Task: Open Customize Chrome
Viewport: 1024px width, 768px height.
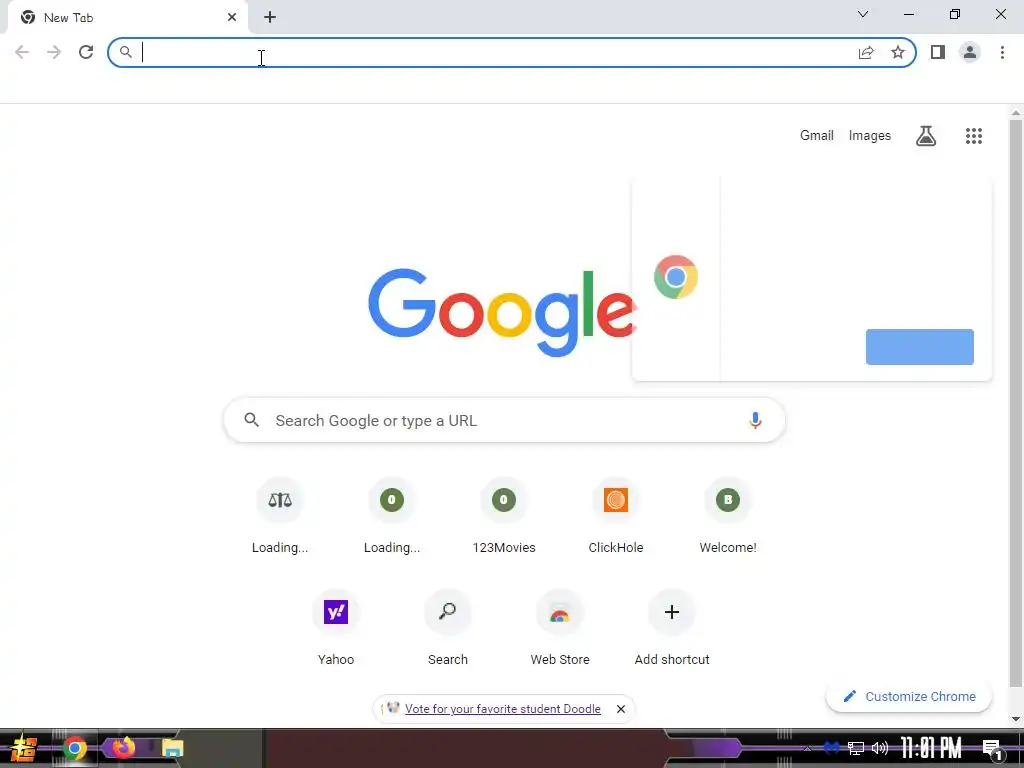Action: 909,696
